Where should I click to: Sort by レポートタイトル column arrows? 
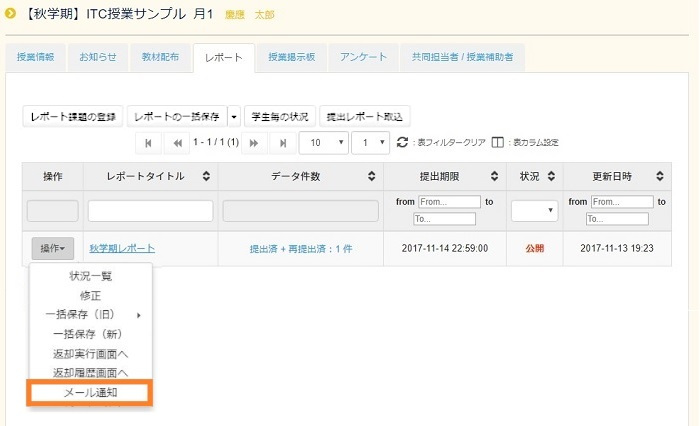coord(206,177)
